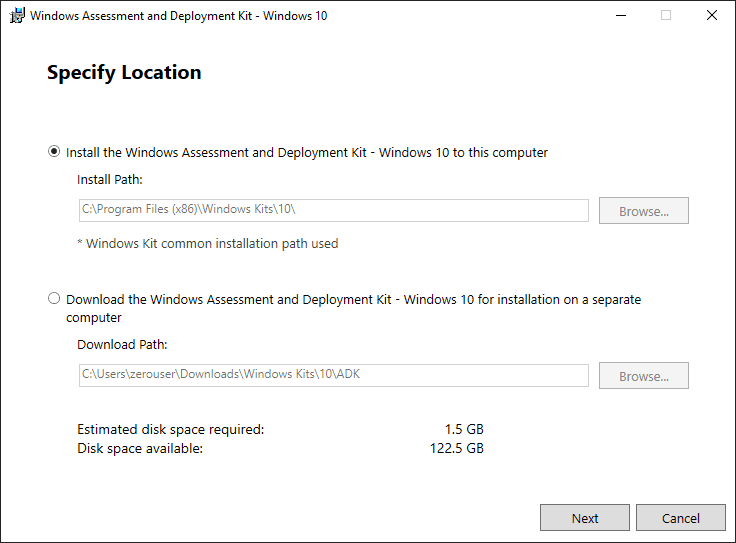Click the ADK installer icon in title bar
736x543 pixels.
pos(17,16)
